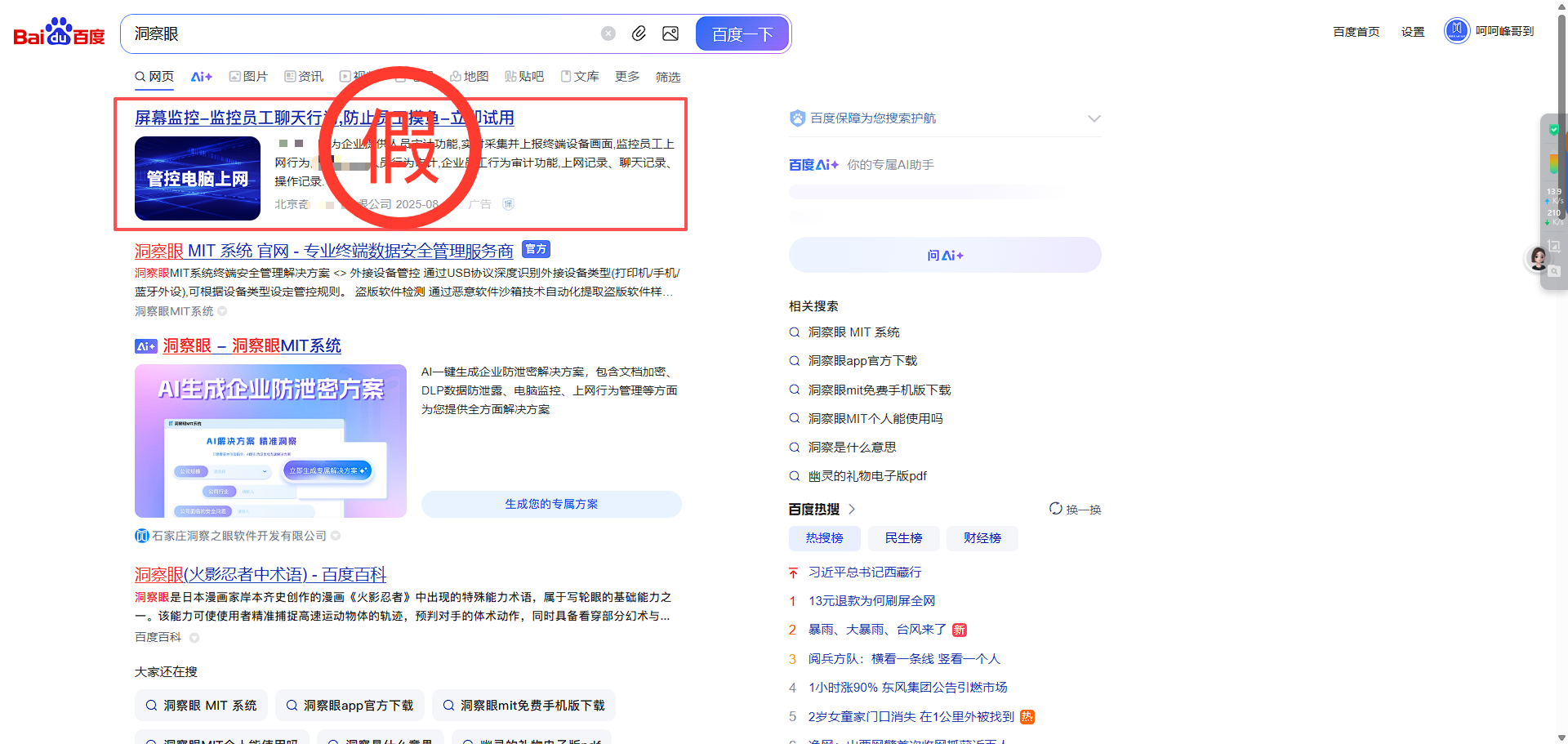
Task: Click the screenshot crop icon in sidebar
Action: coord(1554,246)
